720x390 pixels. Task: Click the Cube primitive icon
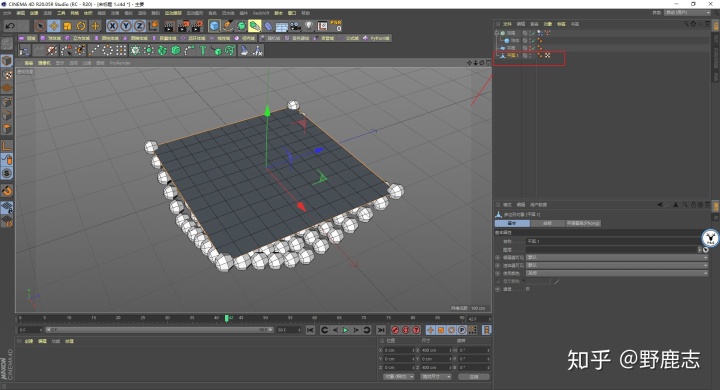coord(214,26)
